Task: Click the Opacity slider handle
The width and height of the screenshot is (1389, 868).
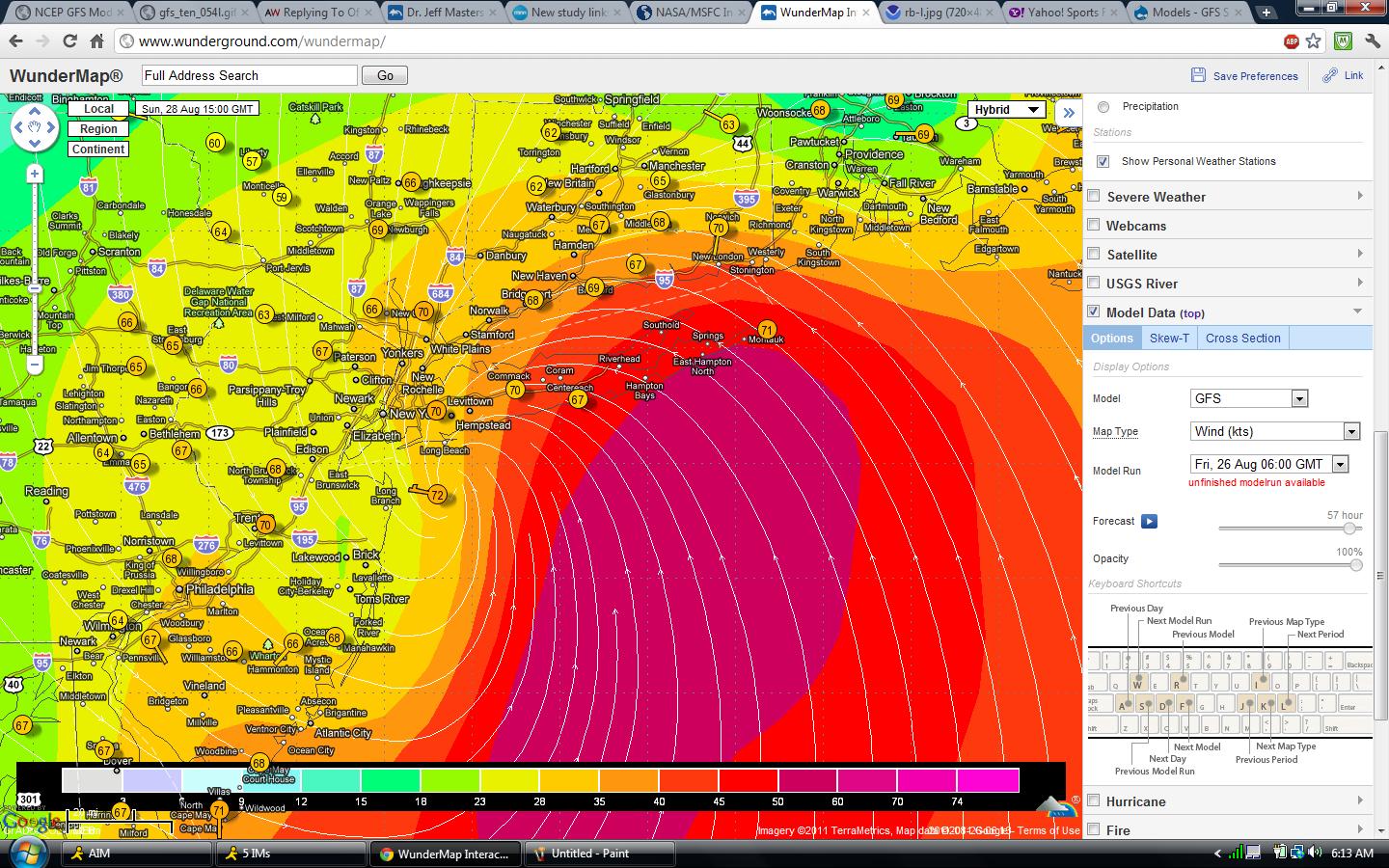Action: (1355, 565)
